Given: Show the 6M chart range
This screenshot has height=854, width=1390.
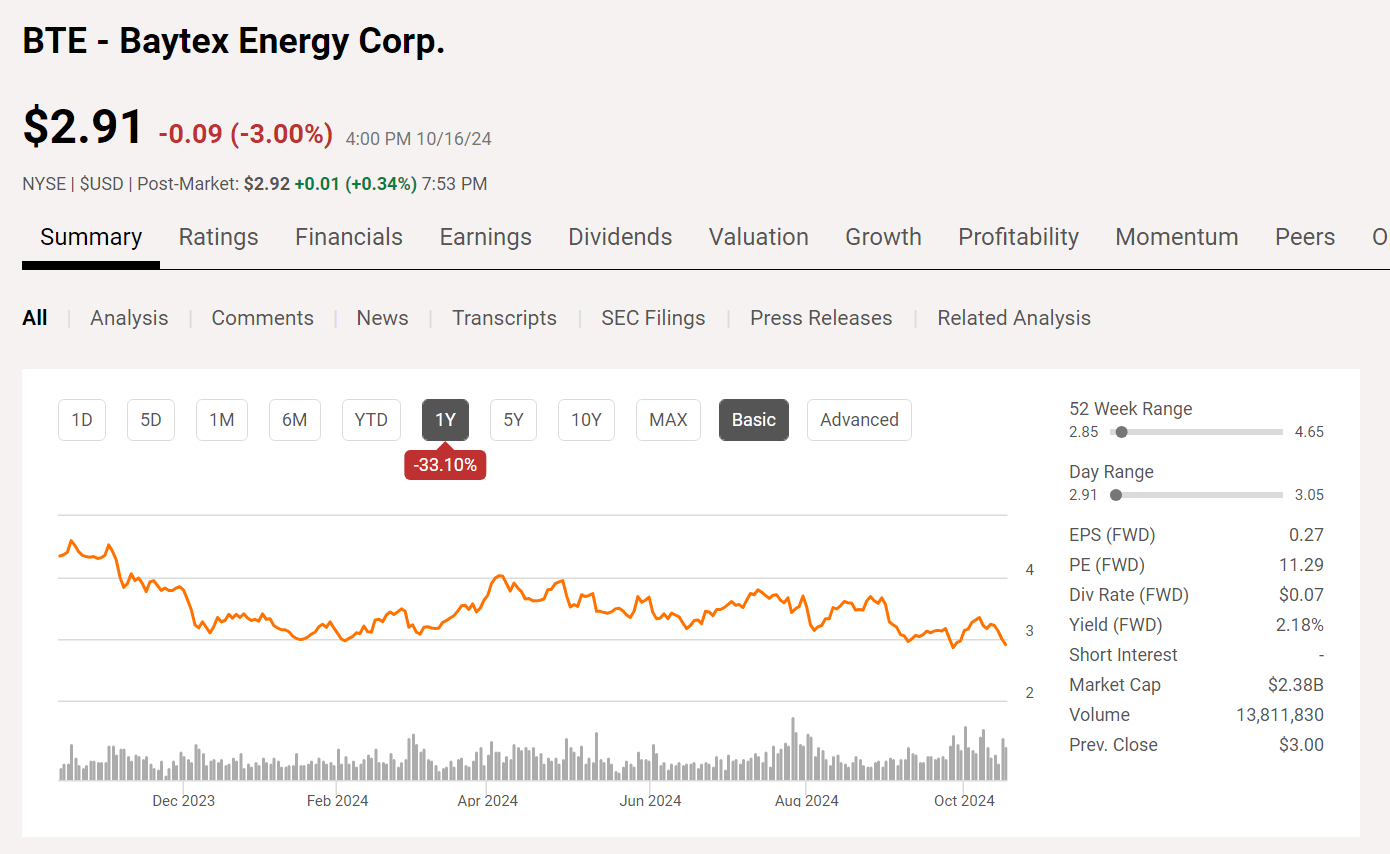Looking at the screenshot, I should [294, 420].
